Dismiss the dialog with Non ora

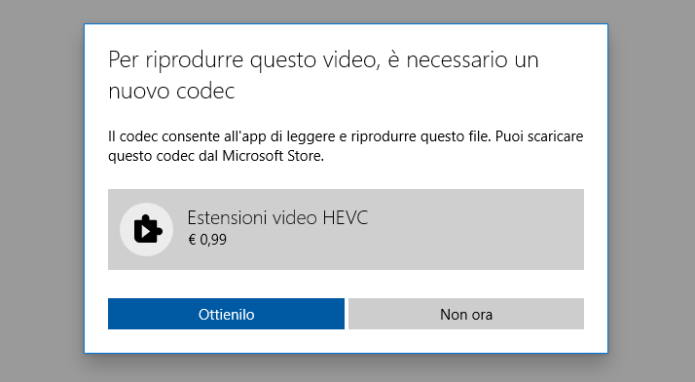point(466,314)
